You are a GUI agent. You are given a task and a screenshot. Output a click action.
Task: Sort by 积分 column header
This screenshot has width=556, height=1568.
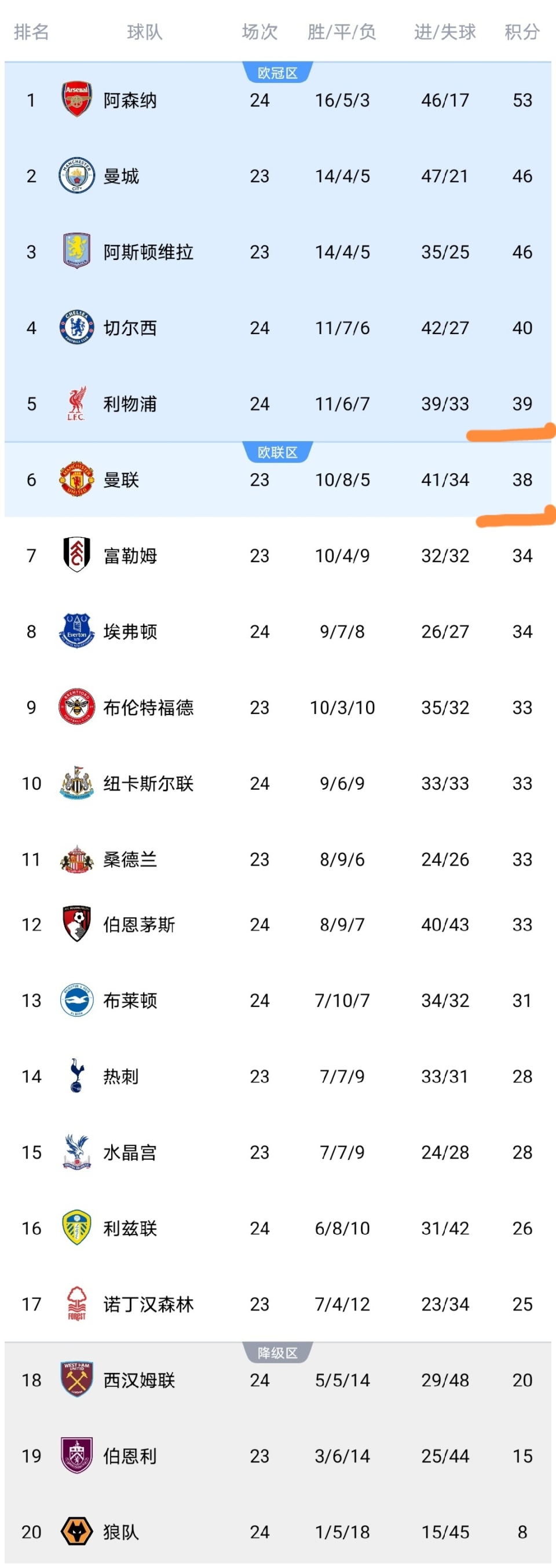tap(522, 32)
